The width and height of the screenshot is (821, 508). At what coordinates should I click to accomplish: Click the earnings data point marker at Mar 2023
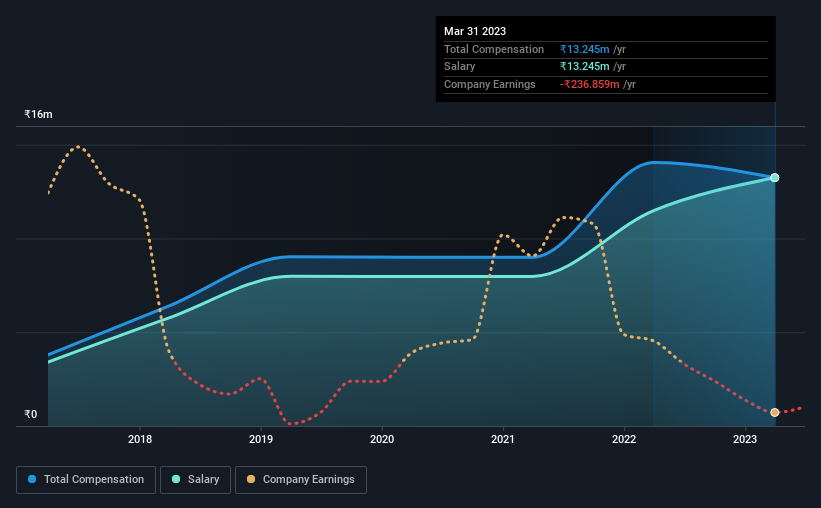774,413
